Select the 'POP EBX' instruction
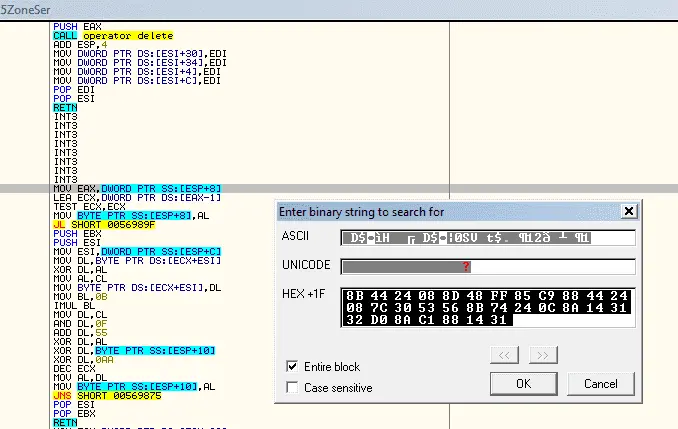 click(74, 414)
